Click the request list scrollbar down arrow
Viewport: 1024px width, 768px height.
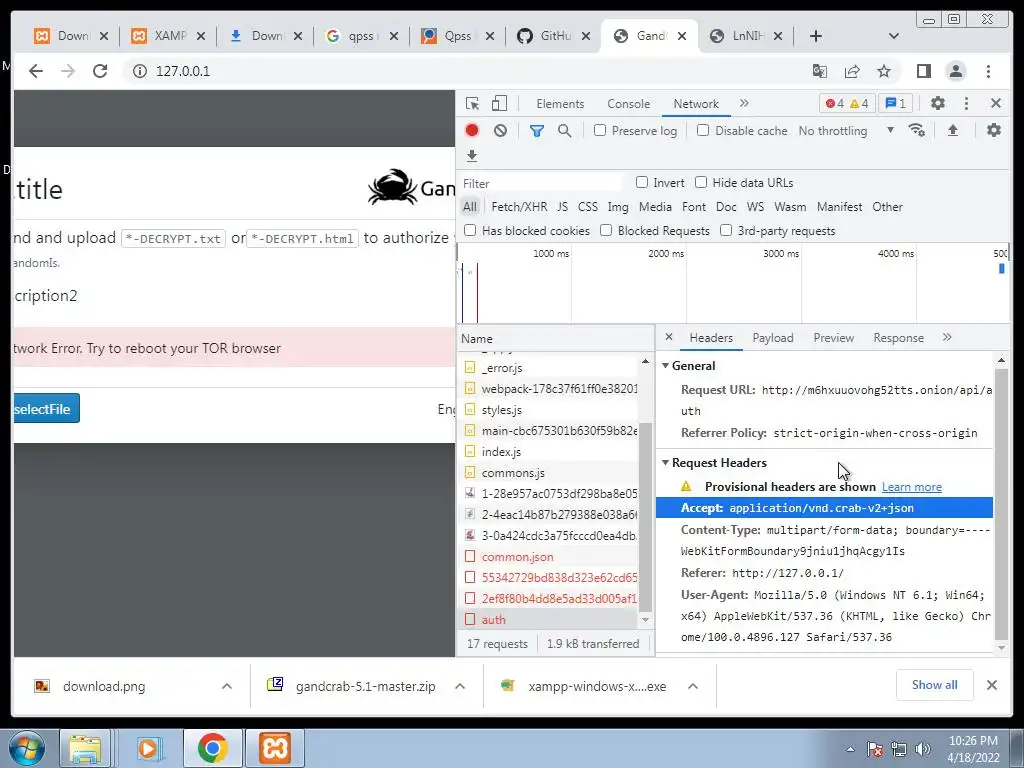[x=645, y=620]
